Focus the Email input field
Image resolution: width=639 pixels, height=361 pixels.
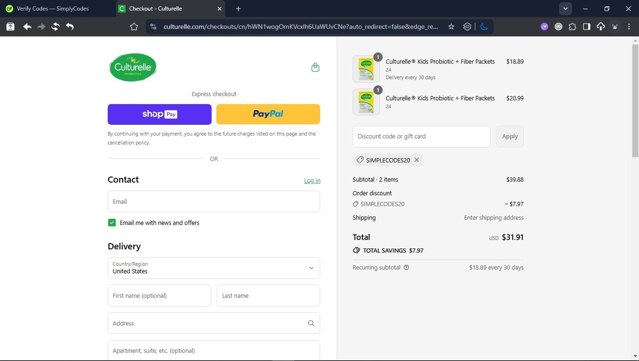coord(214,201)
